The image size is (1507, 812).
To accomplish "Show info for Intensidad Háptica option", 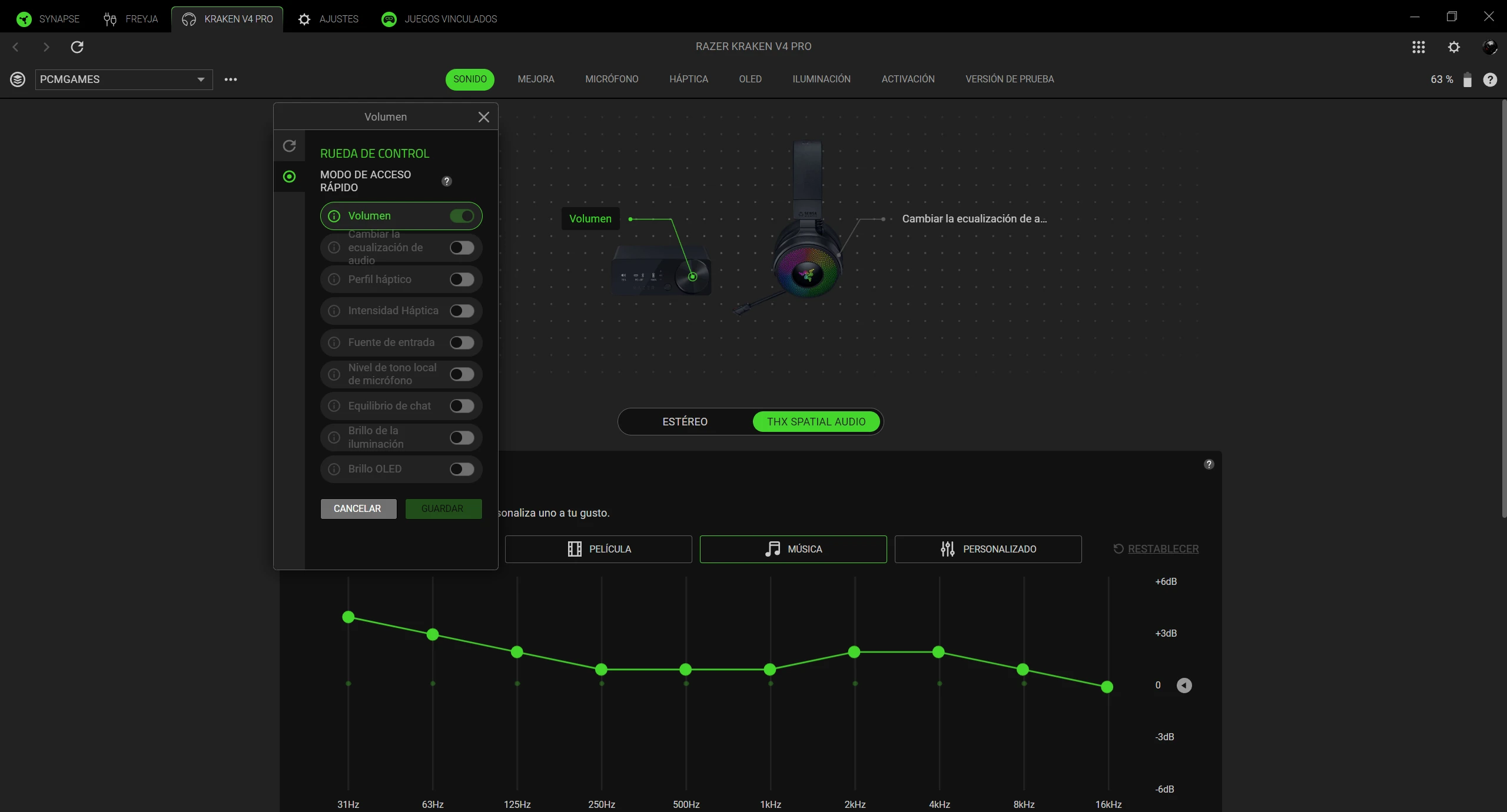I will (x=334, y=311).
